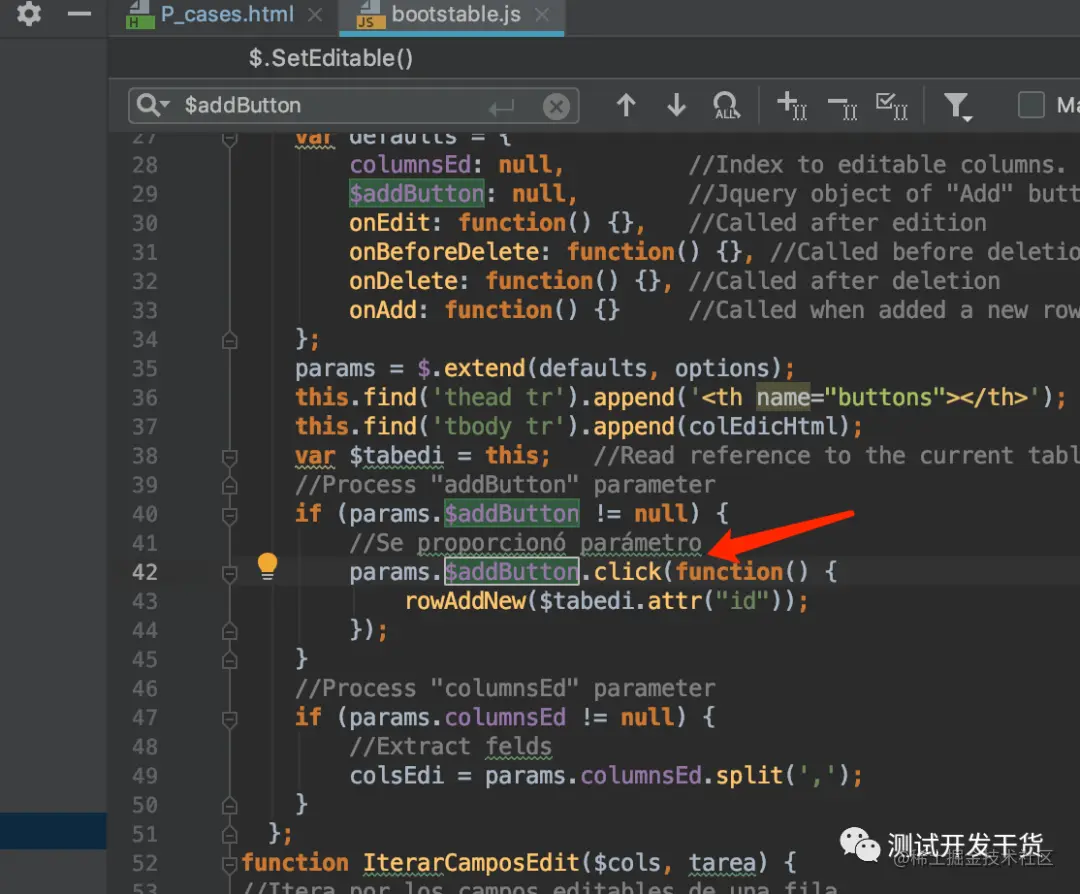Click line number 36 in the gutter
Viewport: 1080px width, 894px height.
point(145,397)
